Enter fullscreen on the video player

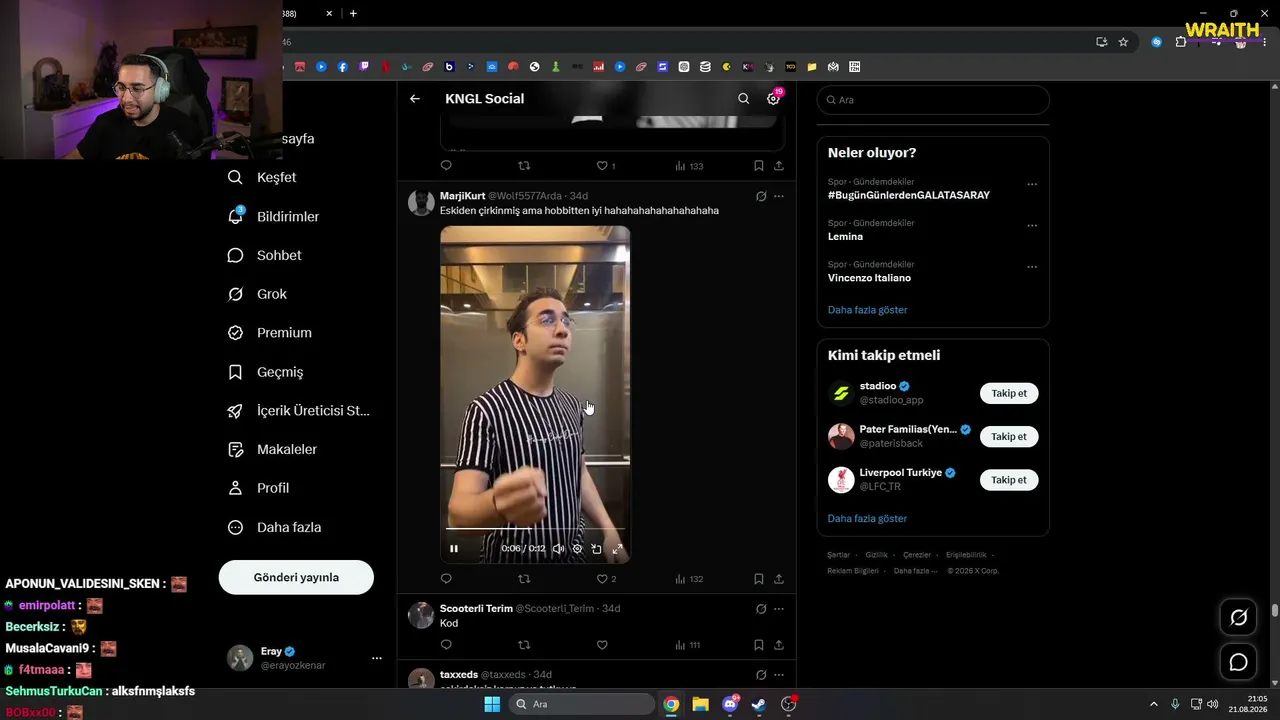[x=617, y=548]
